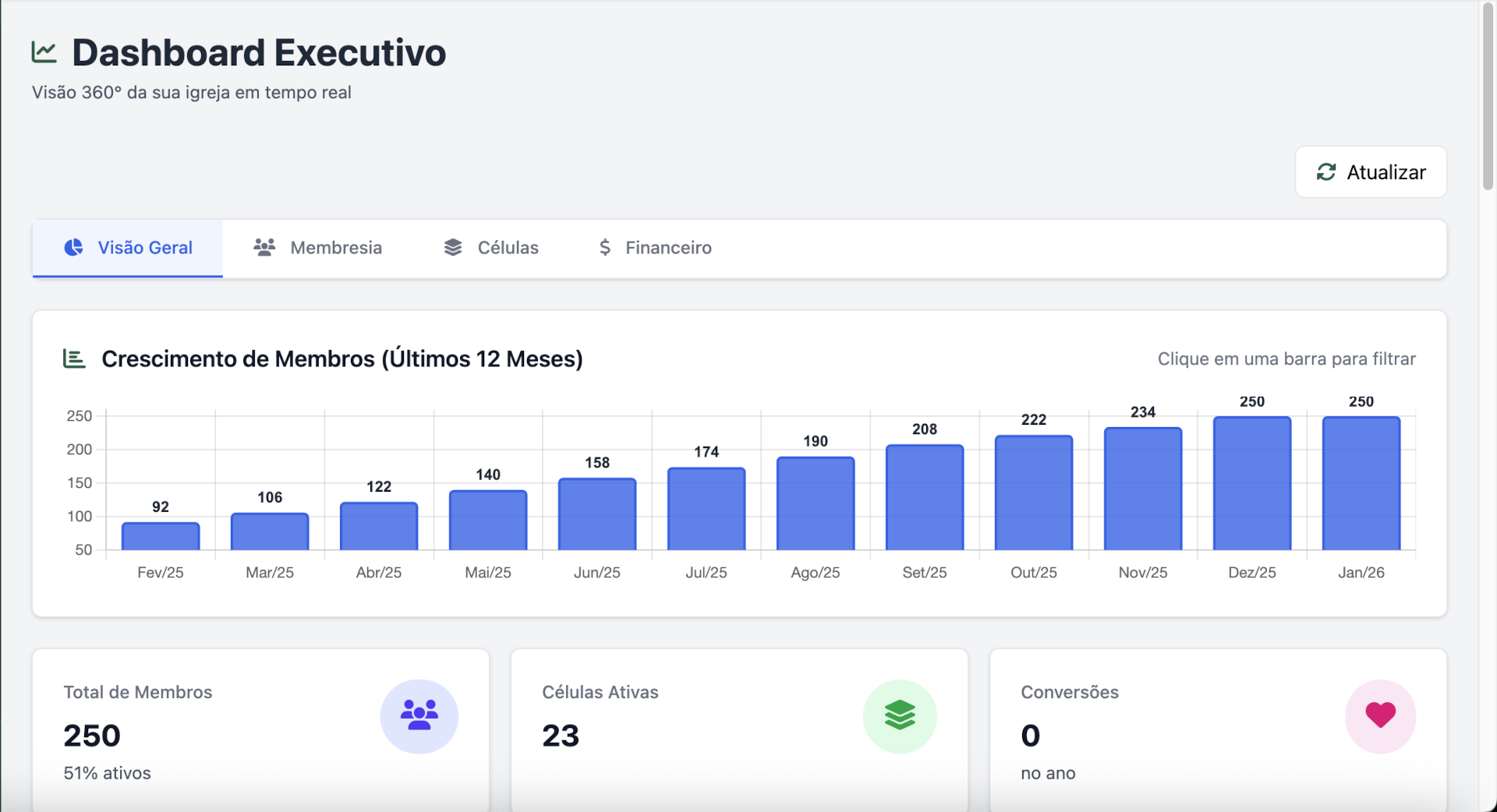Click the refresh icon inside the Atualizar button

coord(1326,171)
